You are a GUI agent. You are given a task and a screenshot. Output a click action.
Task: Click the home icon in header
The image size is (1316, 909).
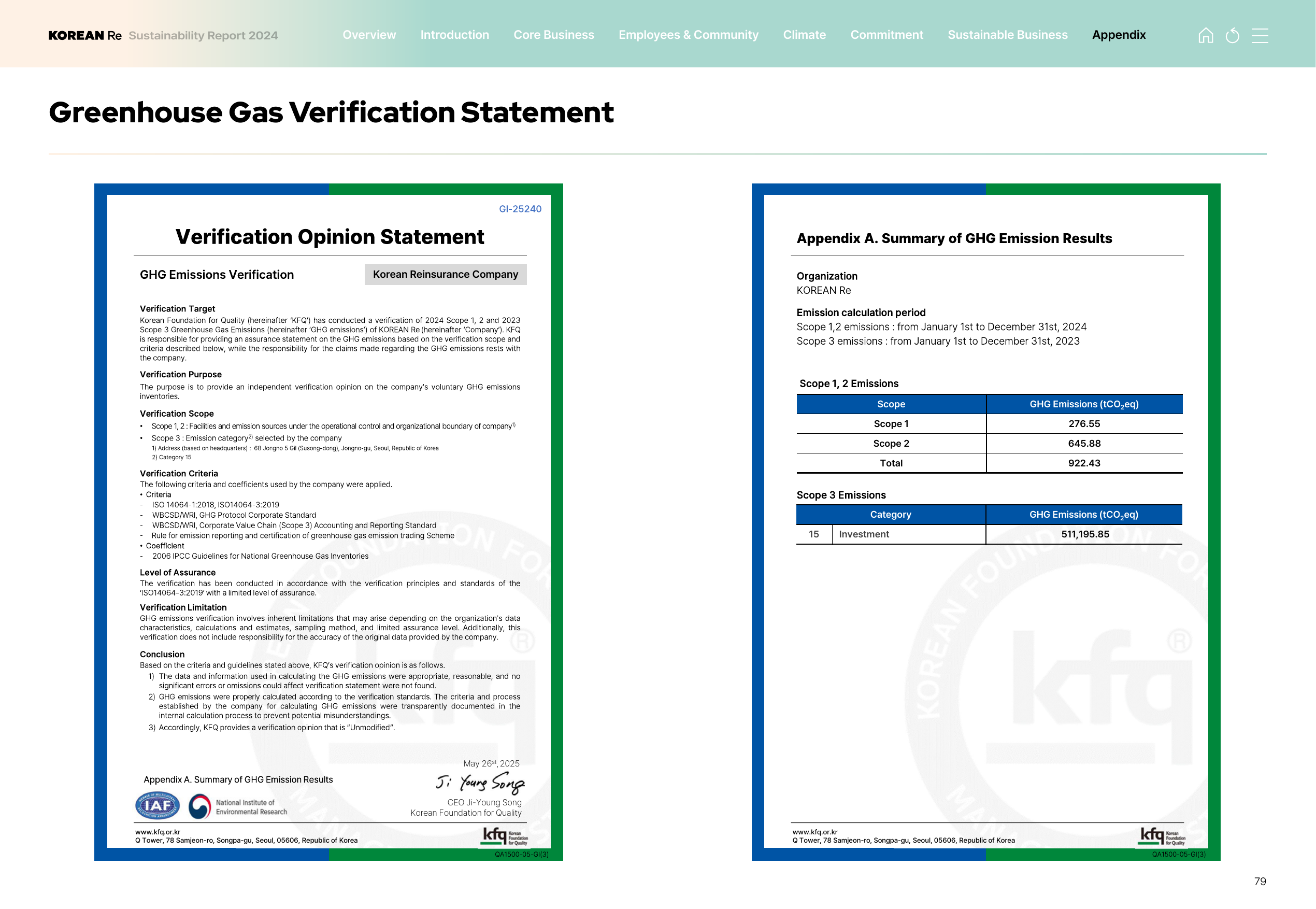1205,35
